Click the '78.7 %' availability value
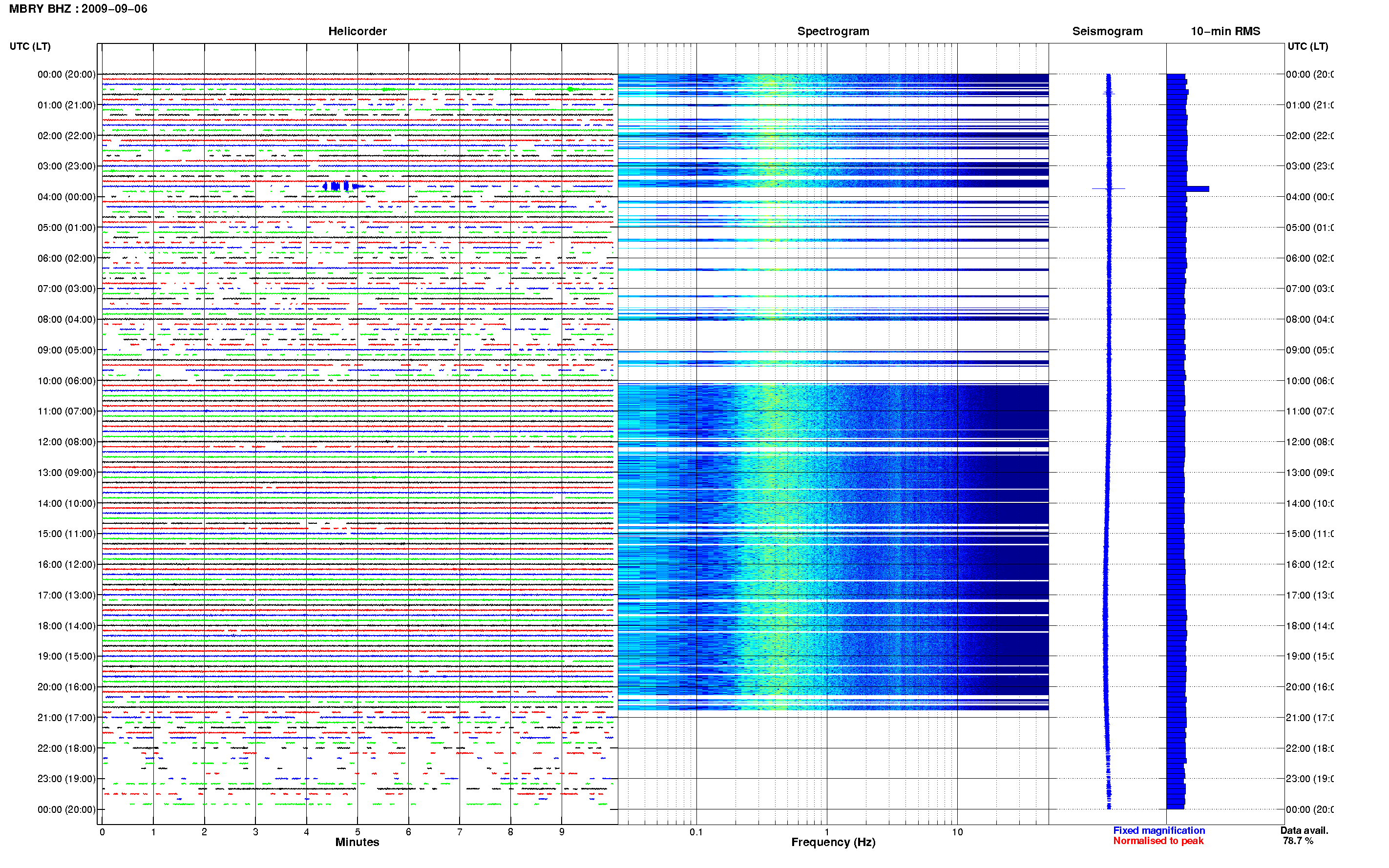The height and width of the screenshot is (868, 1389). (x=1298, y=841)
